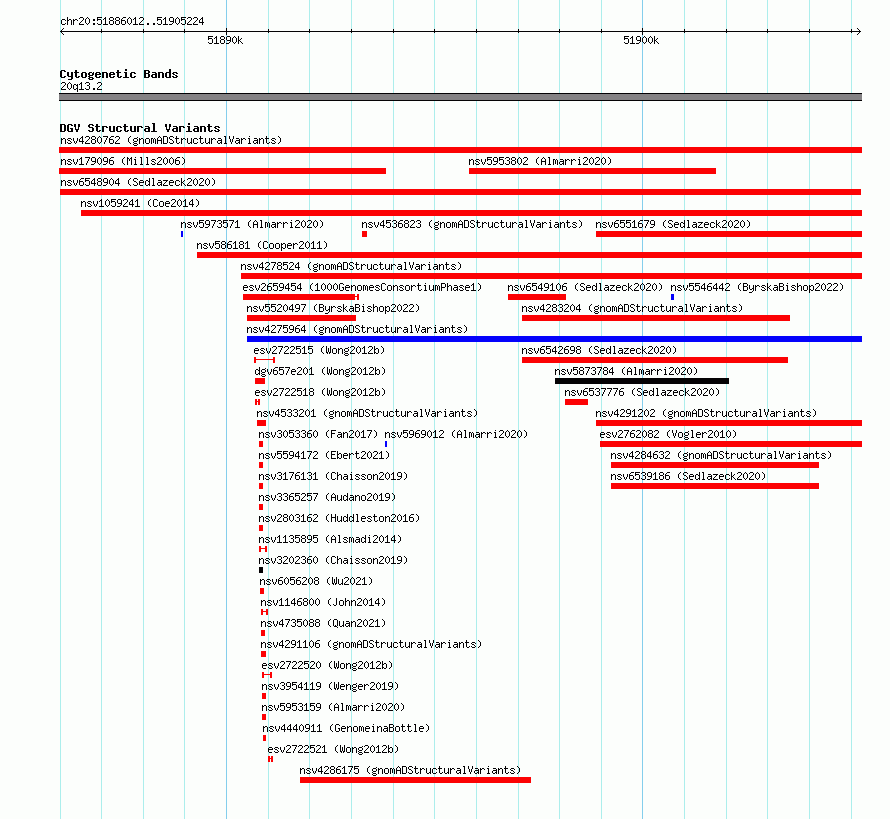This screenshot has height=819, width=890.
Task: Open esv2722520 (Wong2012b) label
Action: tap(327, 665)
